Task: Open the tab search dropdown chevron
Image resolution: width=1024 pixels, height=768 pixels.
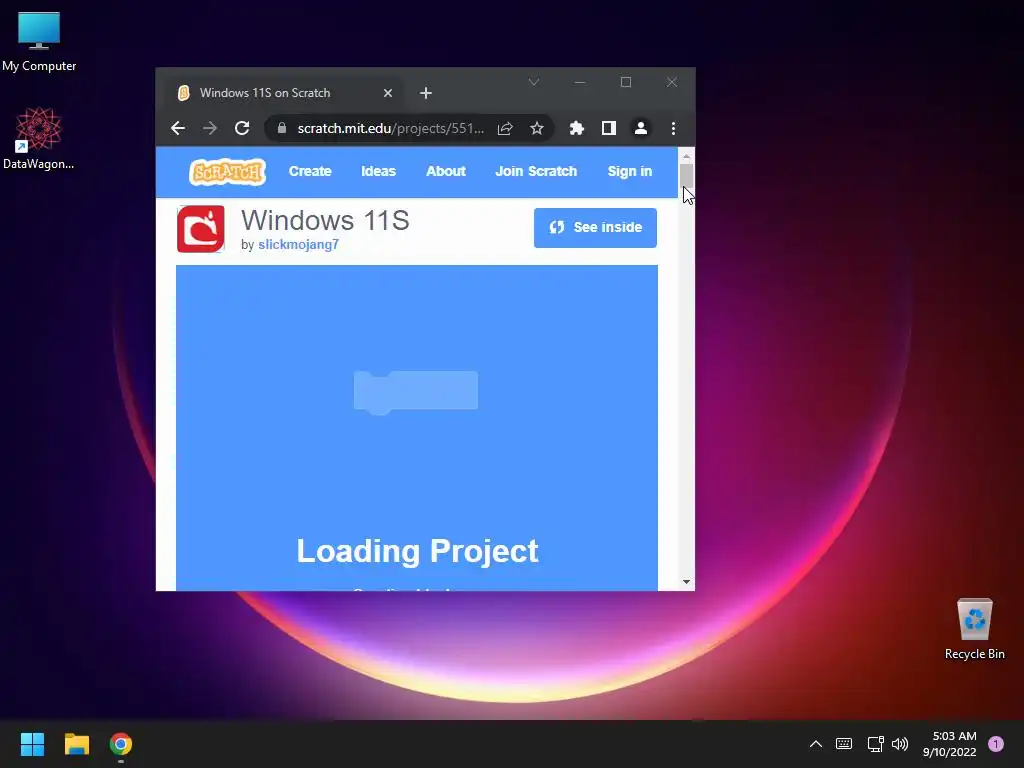Action: pos(534,82)
